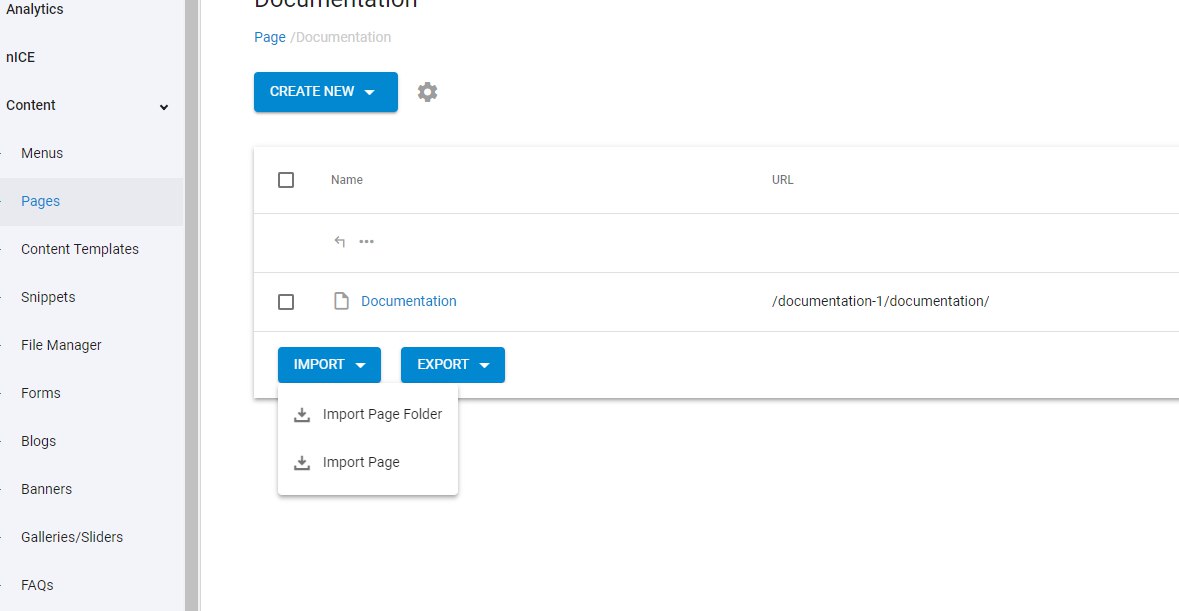Open the CREATE NEW dropdown arrow
The height and width of the screenshot is (611, 1179).
[369, 91]
